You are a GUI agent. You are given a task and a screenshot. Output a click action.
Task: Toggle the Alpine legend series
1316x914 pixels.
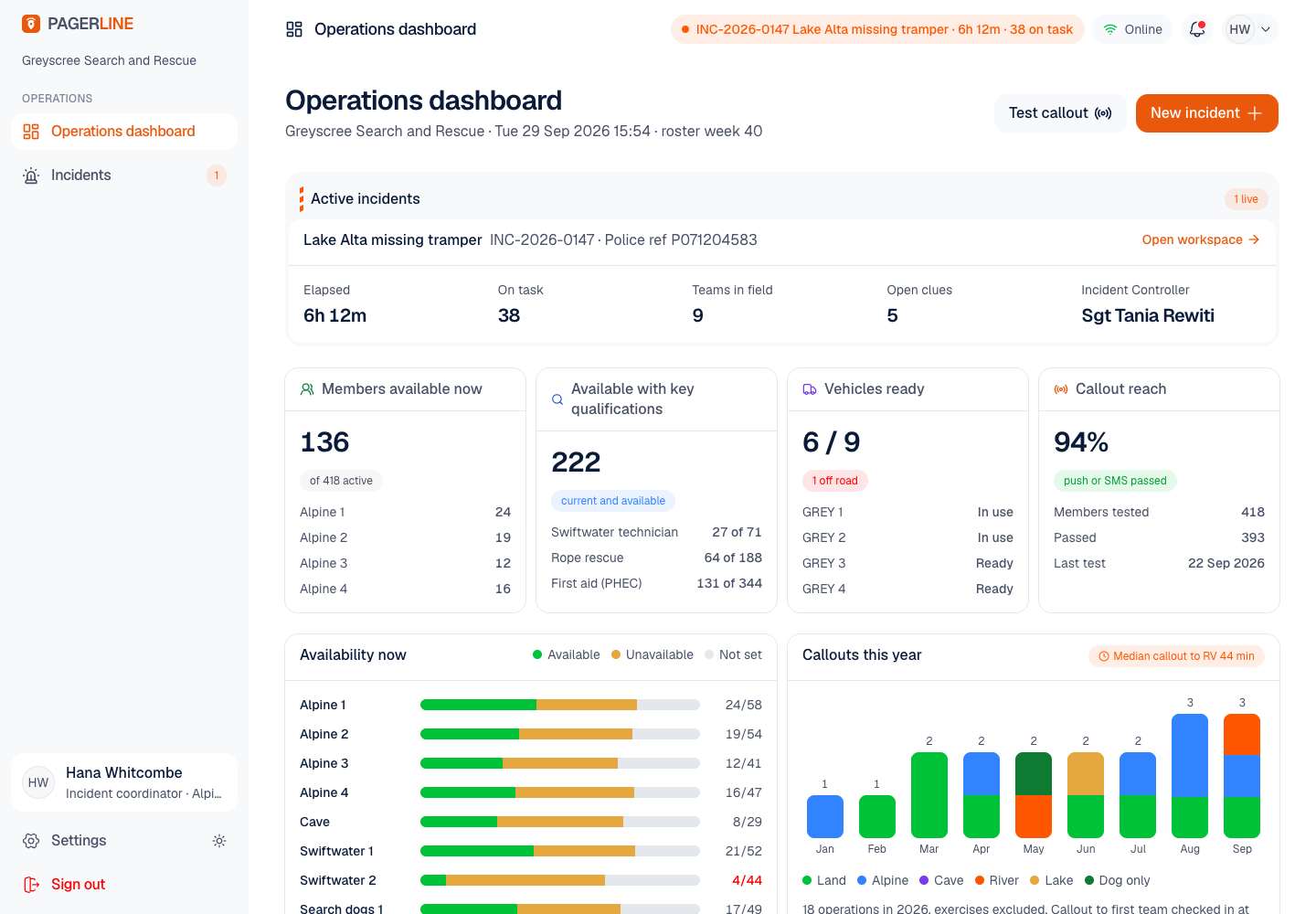click(x=883, y=880)
